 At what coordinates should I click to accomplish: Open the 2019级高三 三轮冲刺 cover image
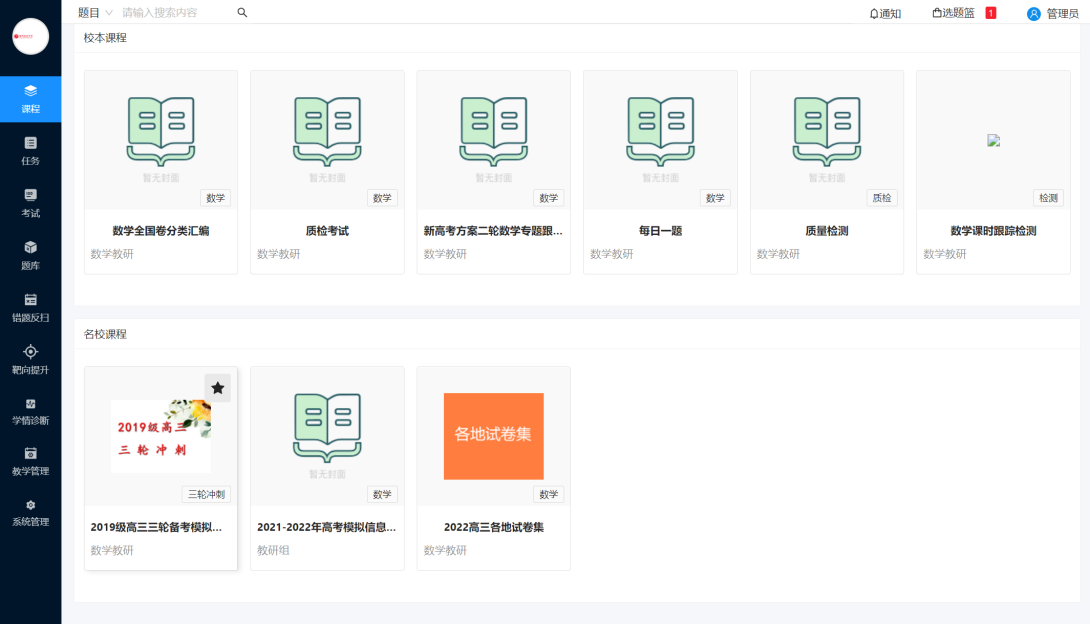[x=161, y=436]
